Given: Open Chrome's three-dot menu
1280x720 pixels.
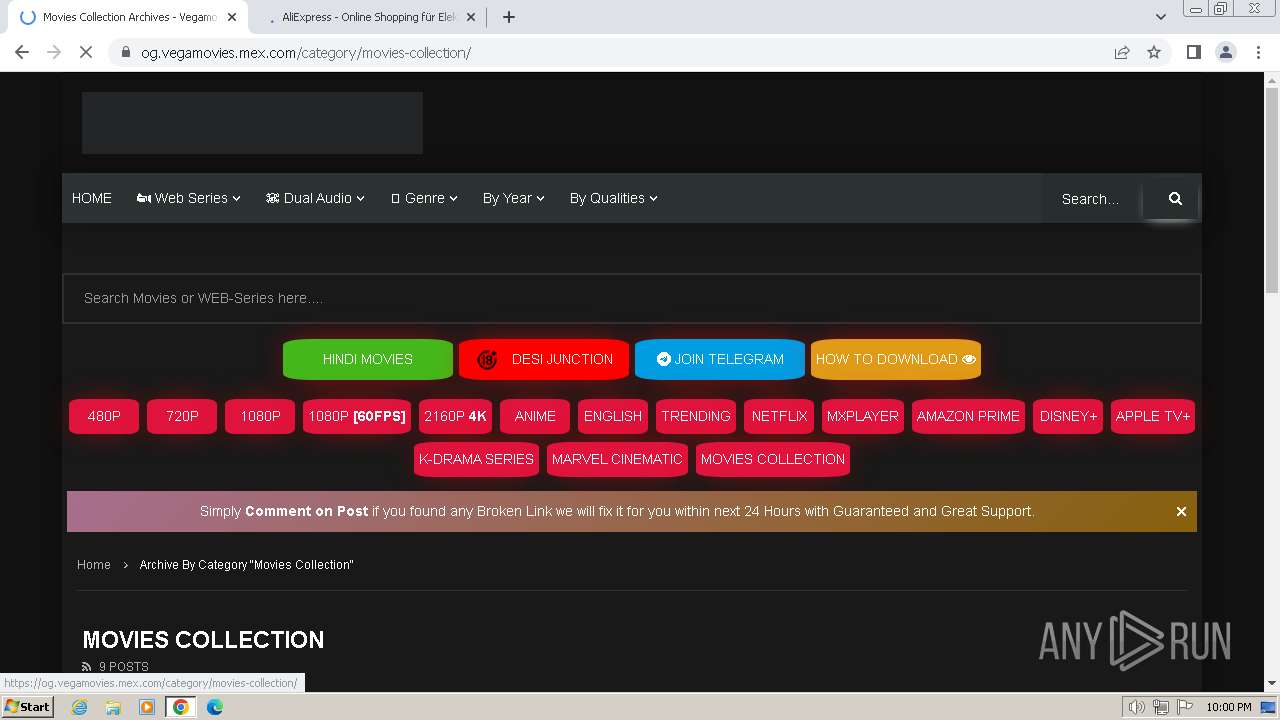Looking at the screenshot, I should click(1258, 52).
